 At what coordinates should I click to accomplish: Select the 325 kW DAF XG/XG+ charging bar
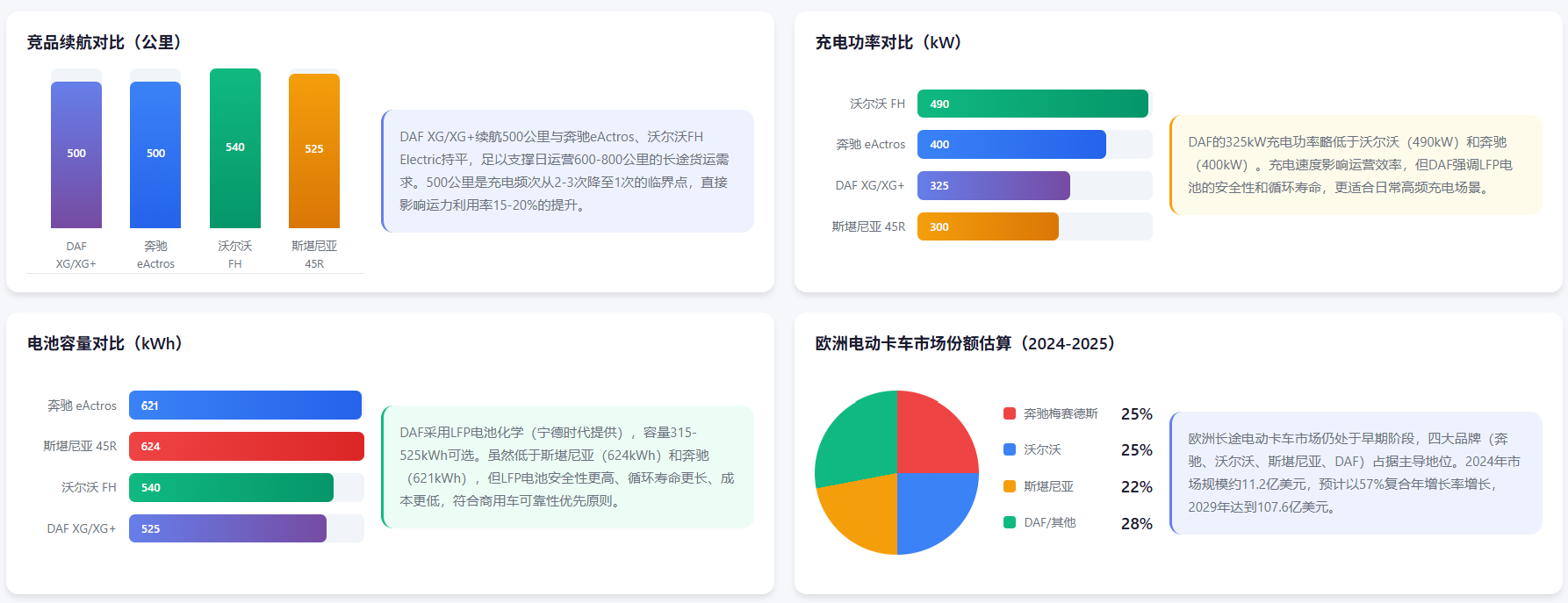[x=993, y=186]
